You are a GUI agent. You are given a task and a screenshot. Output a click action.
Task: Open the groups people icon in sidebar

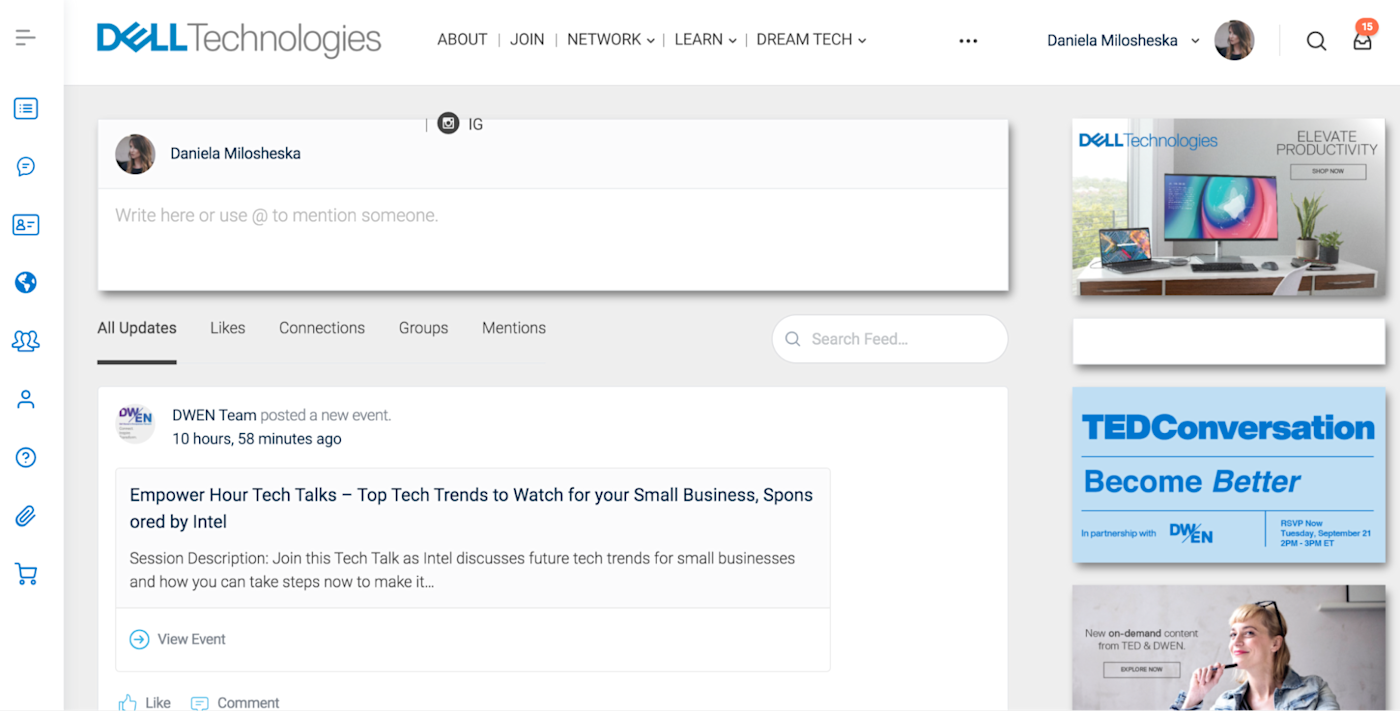pos(26,341)
